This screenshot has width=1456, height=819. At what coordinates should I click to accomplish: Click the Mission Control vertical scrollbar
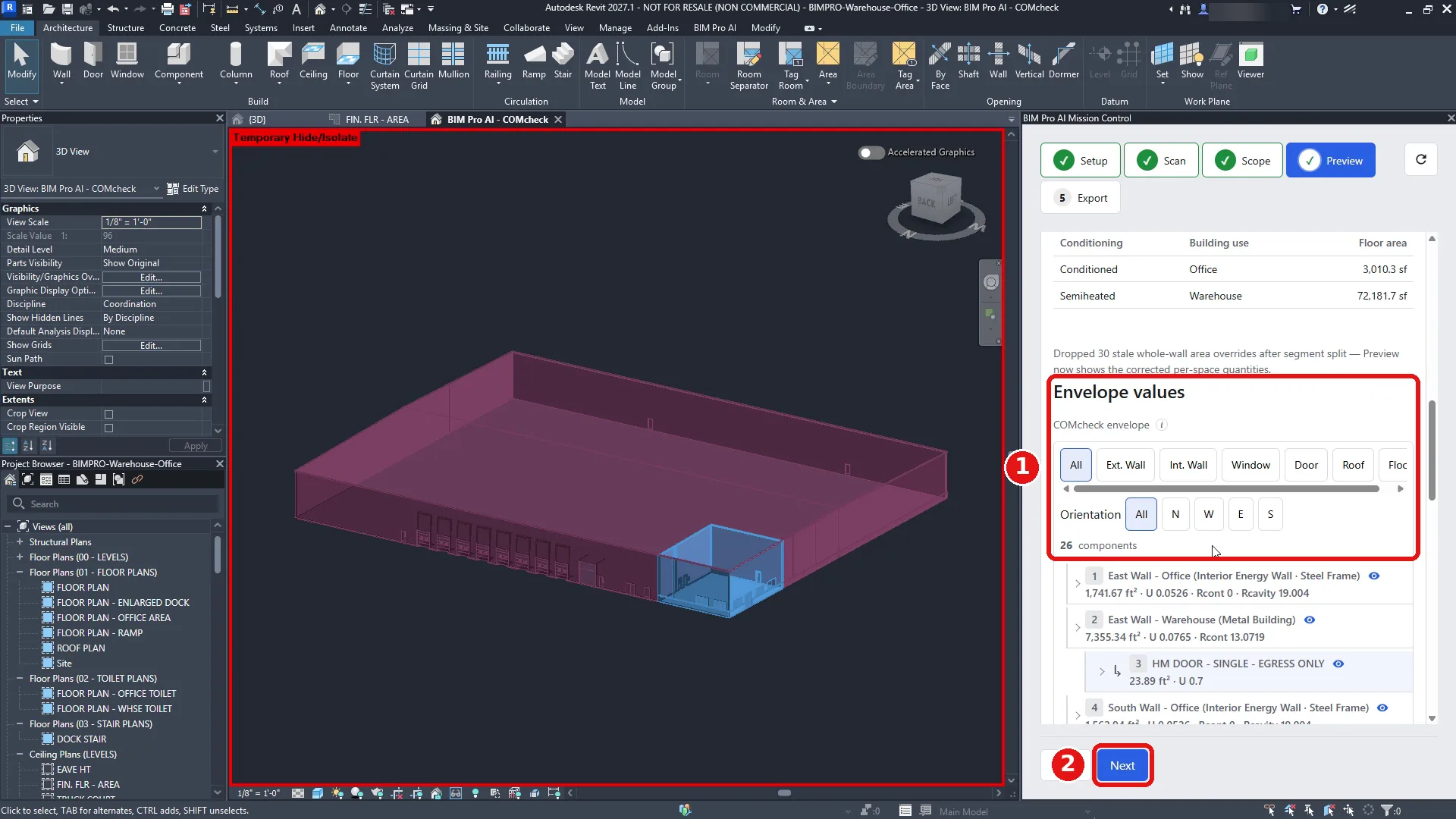point(1432,450)
